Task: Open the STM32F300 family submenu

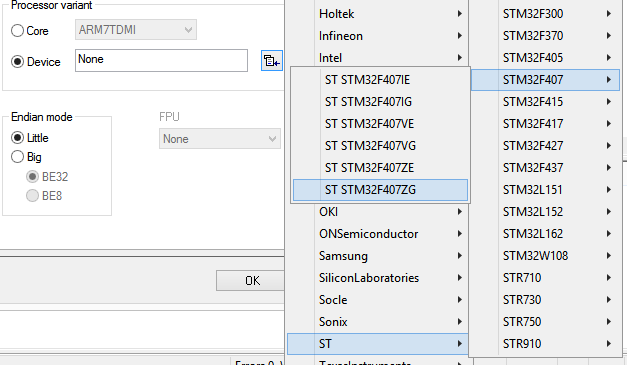Action: (545, 14)
